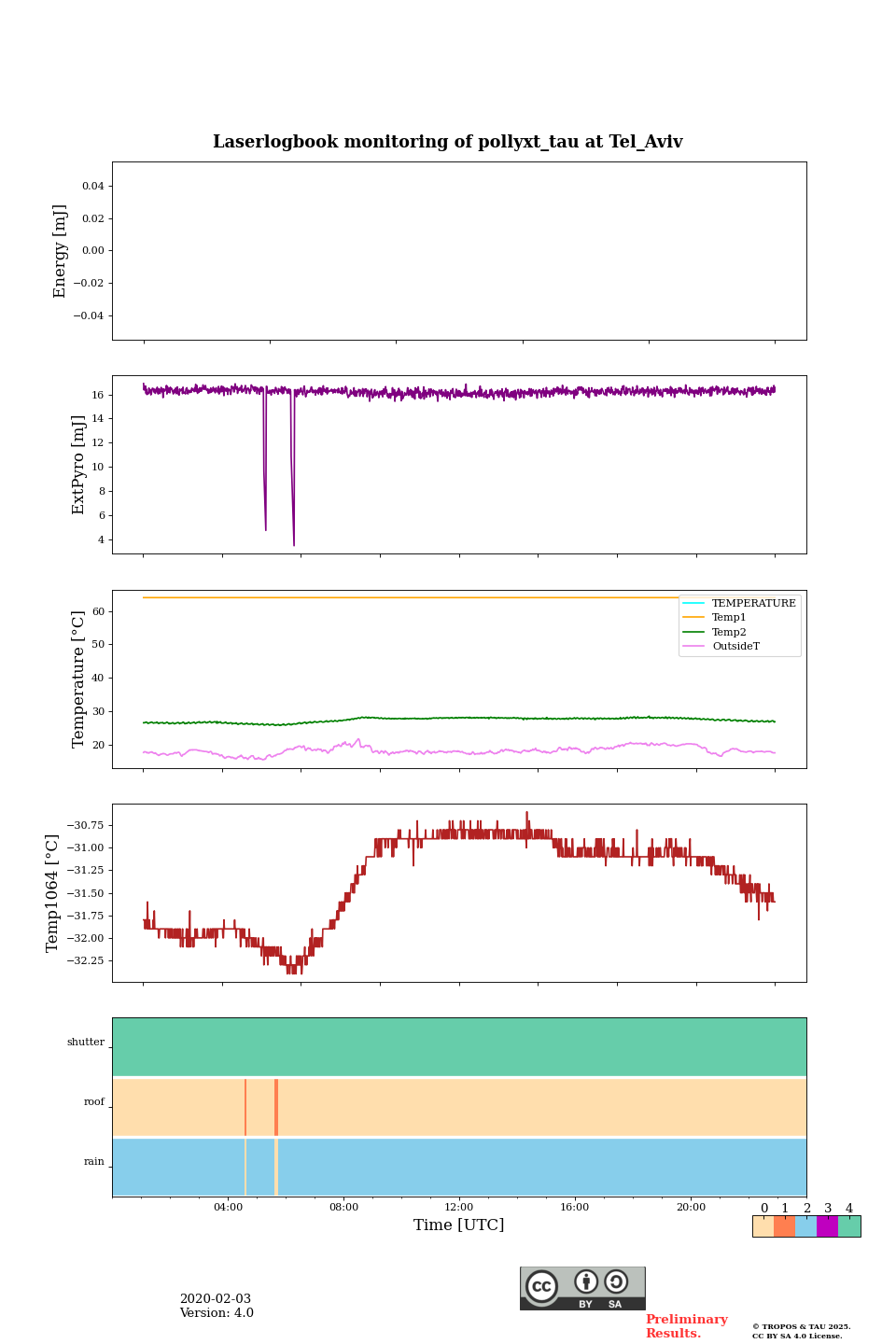Click the first ExtPyro energy drop spike

click(265, 459)
